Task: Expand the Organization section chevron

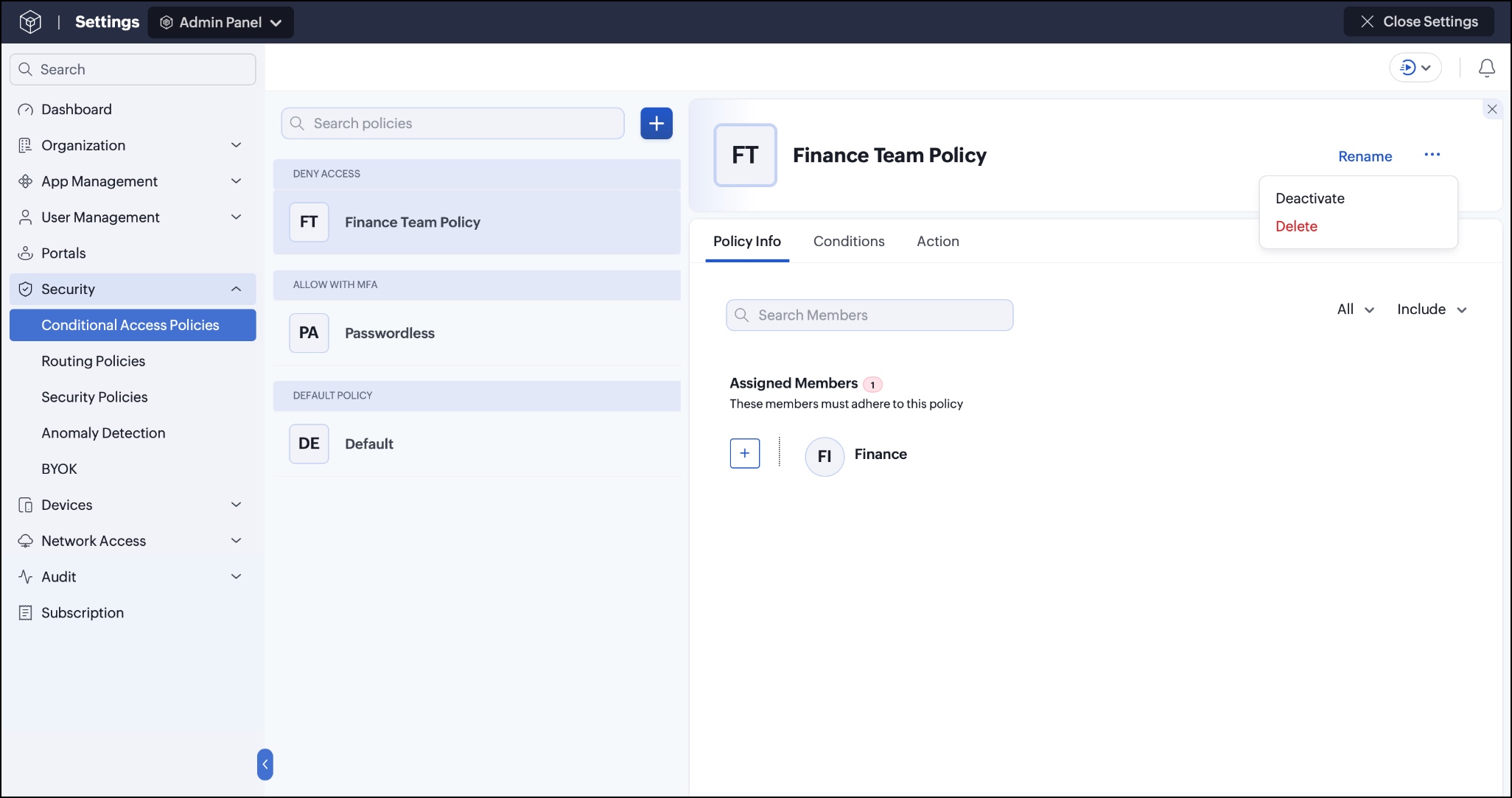Action: (x=237, y=145)
